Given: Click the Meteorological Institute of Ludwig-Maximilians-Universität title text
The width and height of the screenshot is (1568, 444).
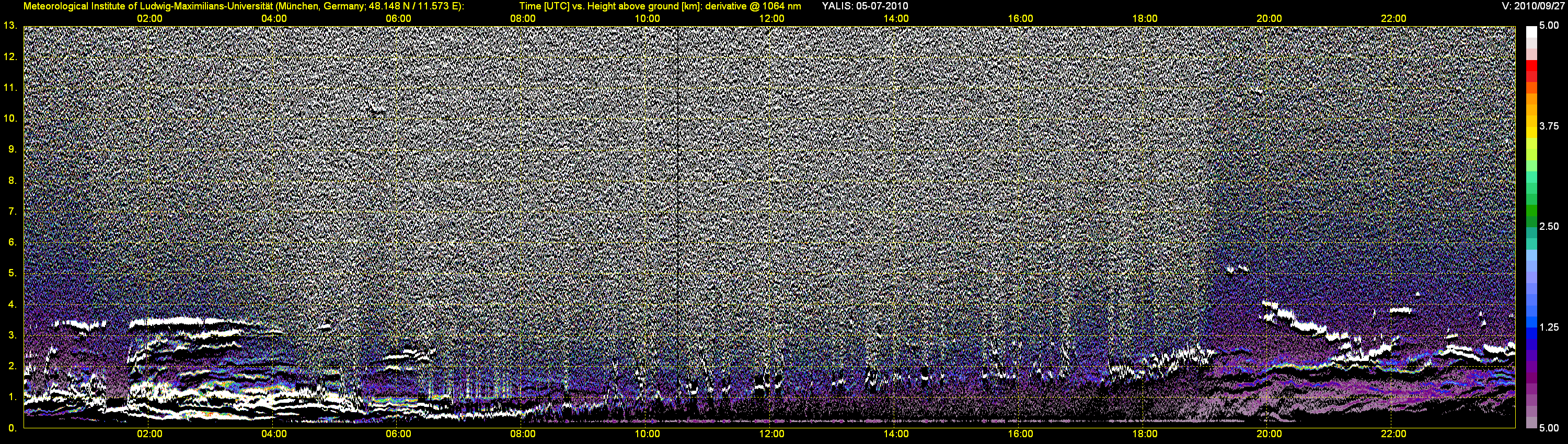Looking at the screenshot, I should pyautogui.click(x=244, y=6).
